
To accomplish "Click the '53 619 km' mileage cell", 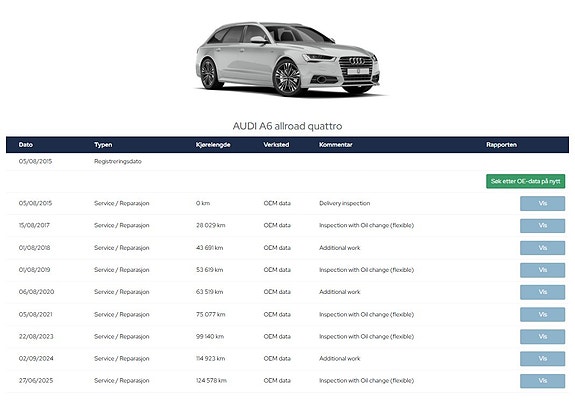I will coord(209,270).
